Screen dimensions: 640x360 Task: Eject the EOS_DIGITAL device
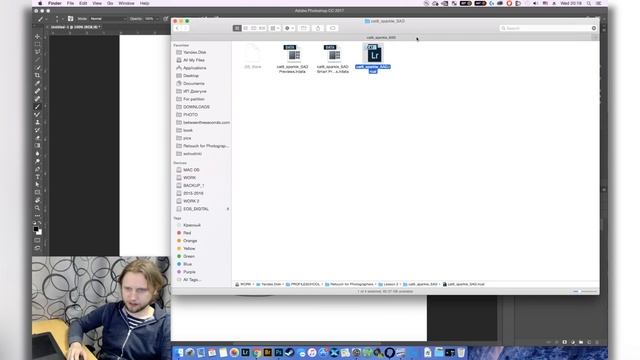pos(228,209)
